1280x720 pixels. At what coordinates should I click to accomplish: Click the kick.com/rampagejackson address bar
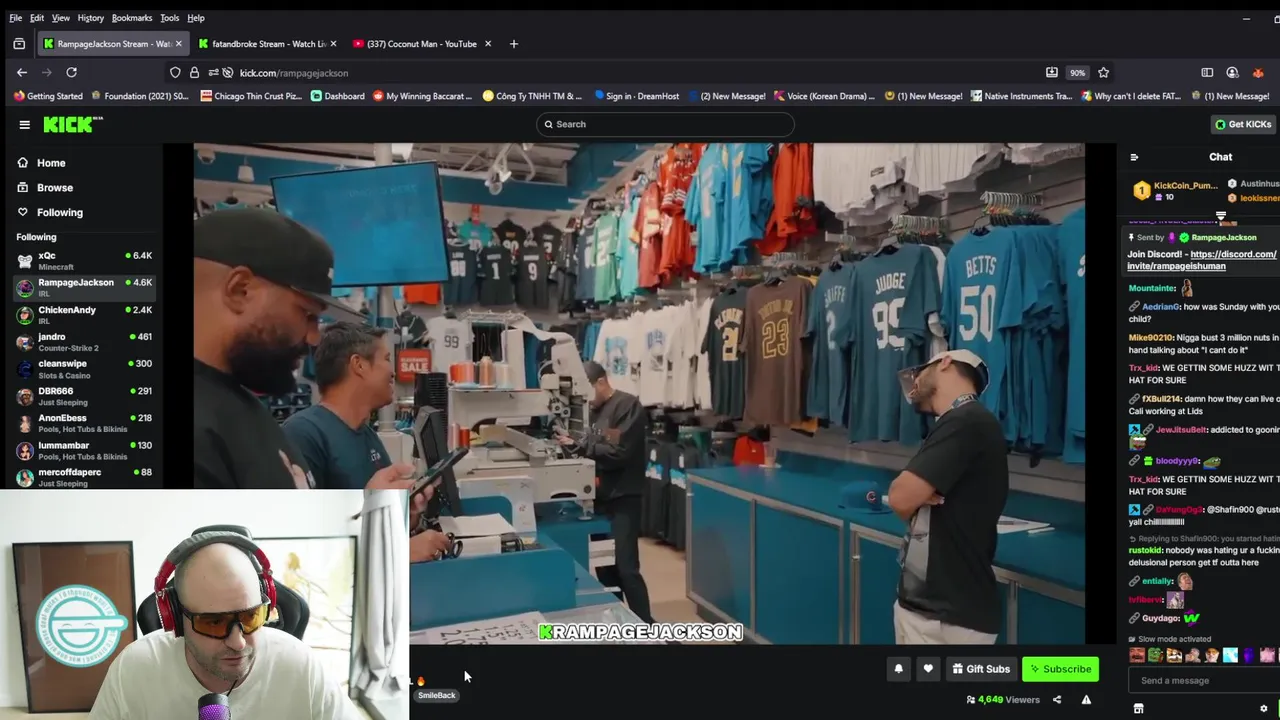294,73
